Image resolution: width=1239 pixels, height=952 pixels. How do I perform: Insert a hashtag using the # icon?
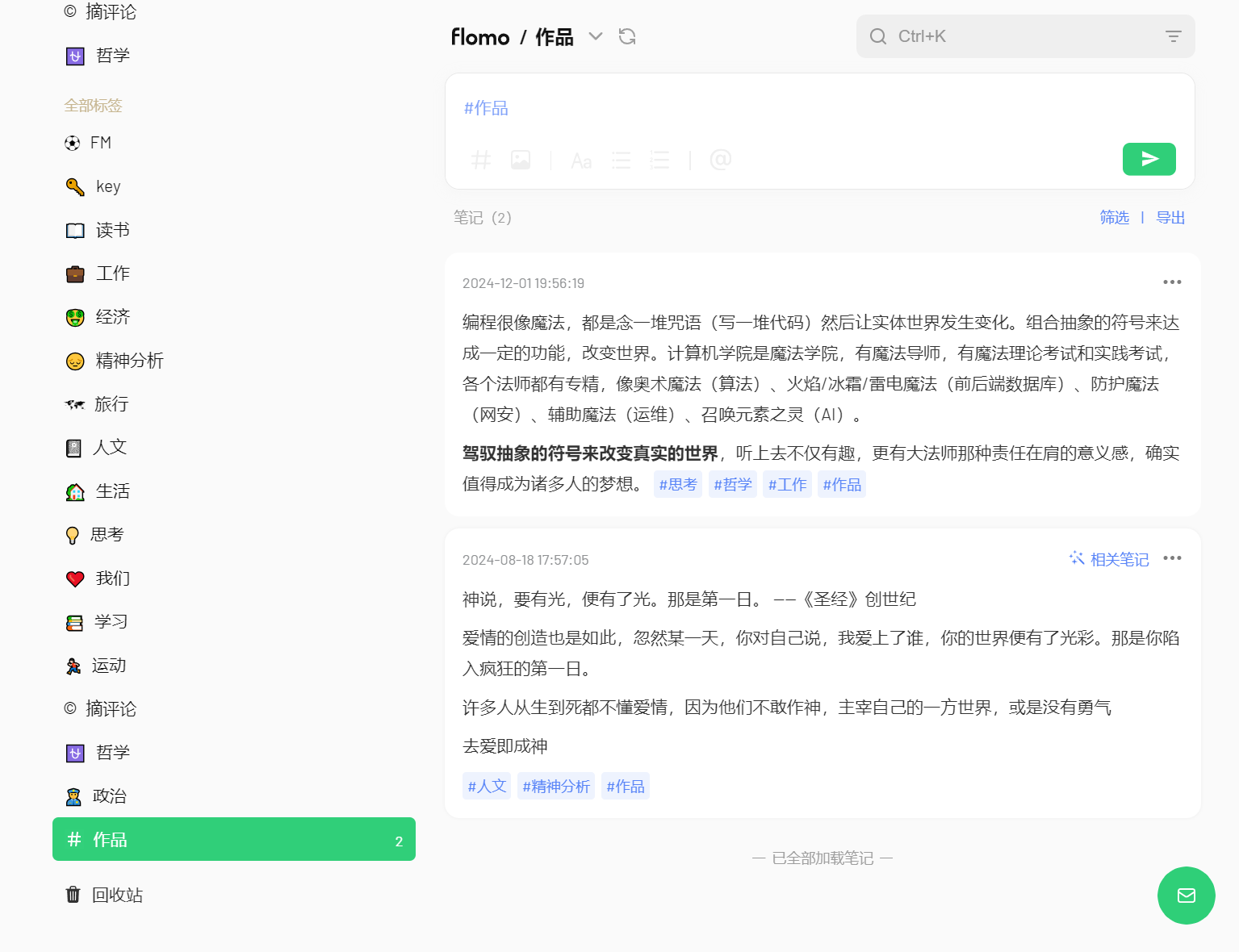coord(481,160)
